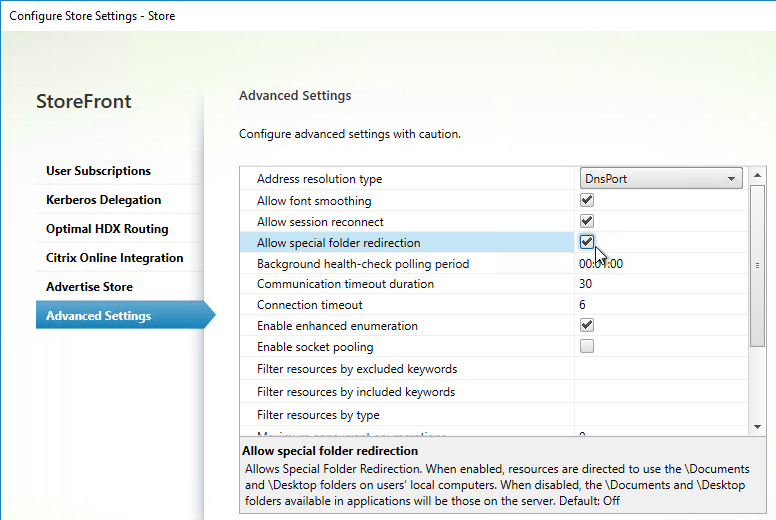Enable socket pooling checkbox
The height and width of the screenshot is (520, 776).
click(587, 346)
